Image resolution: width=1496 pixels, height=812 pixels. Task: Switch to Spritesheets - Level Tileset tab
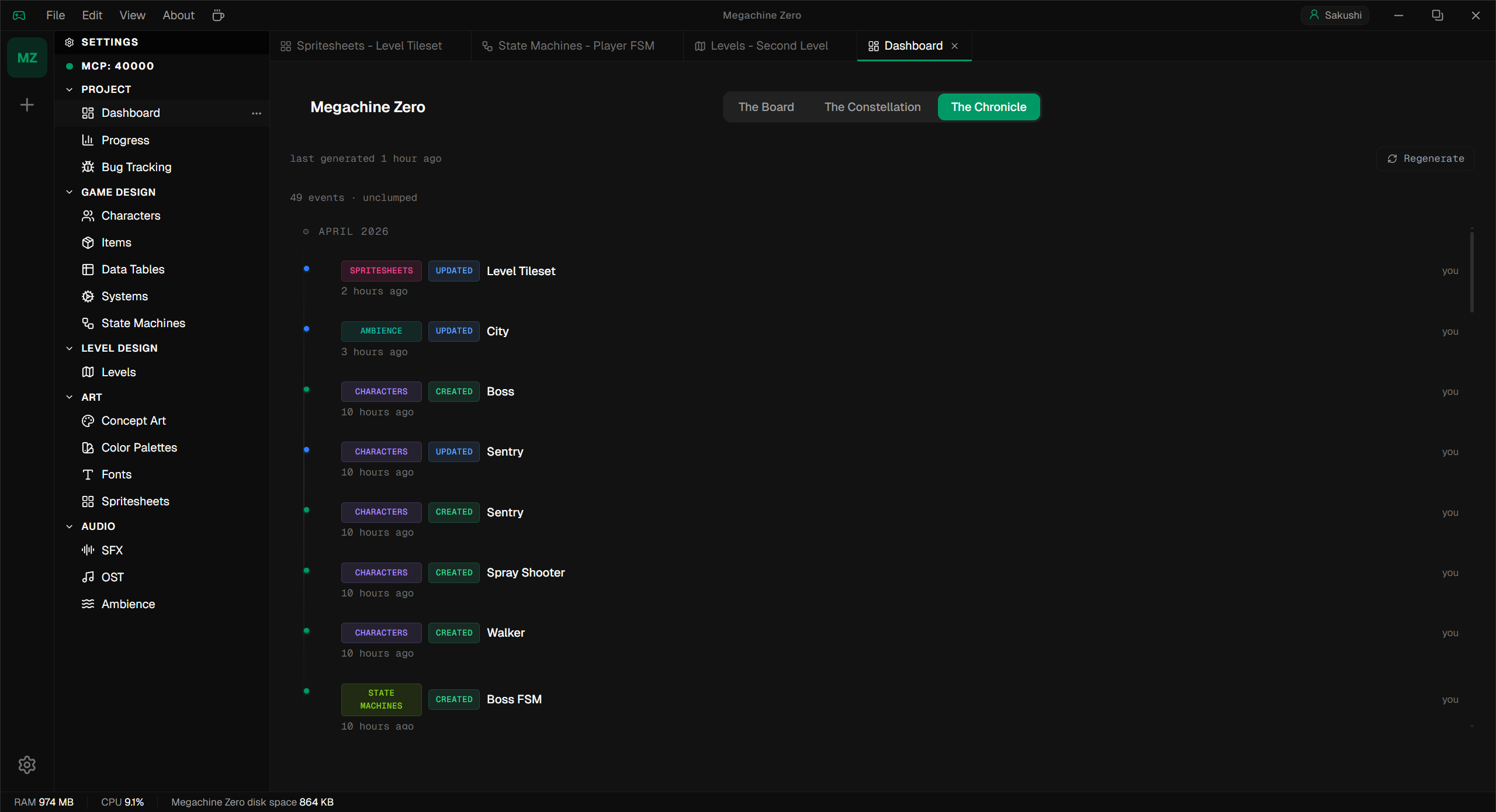[370, 46]
